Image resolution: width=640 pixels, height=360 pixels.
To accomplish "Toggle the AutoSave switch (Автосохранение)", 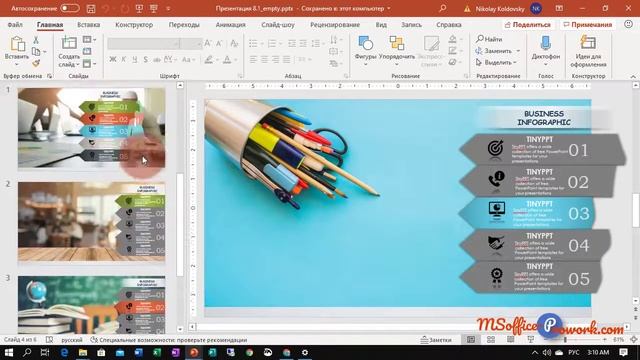I will 70,8.
